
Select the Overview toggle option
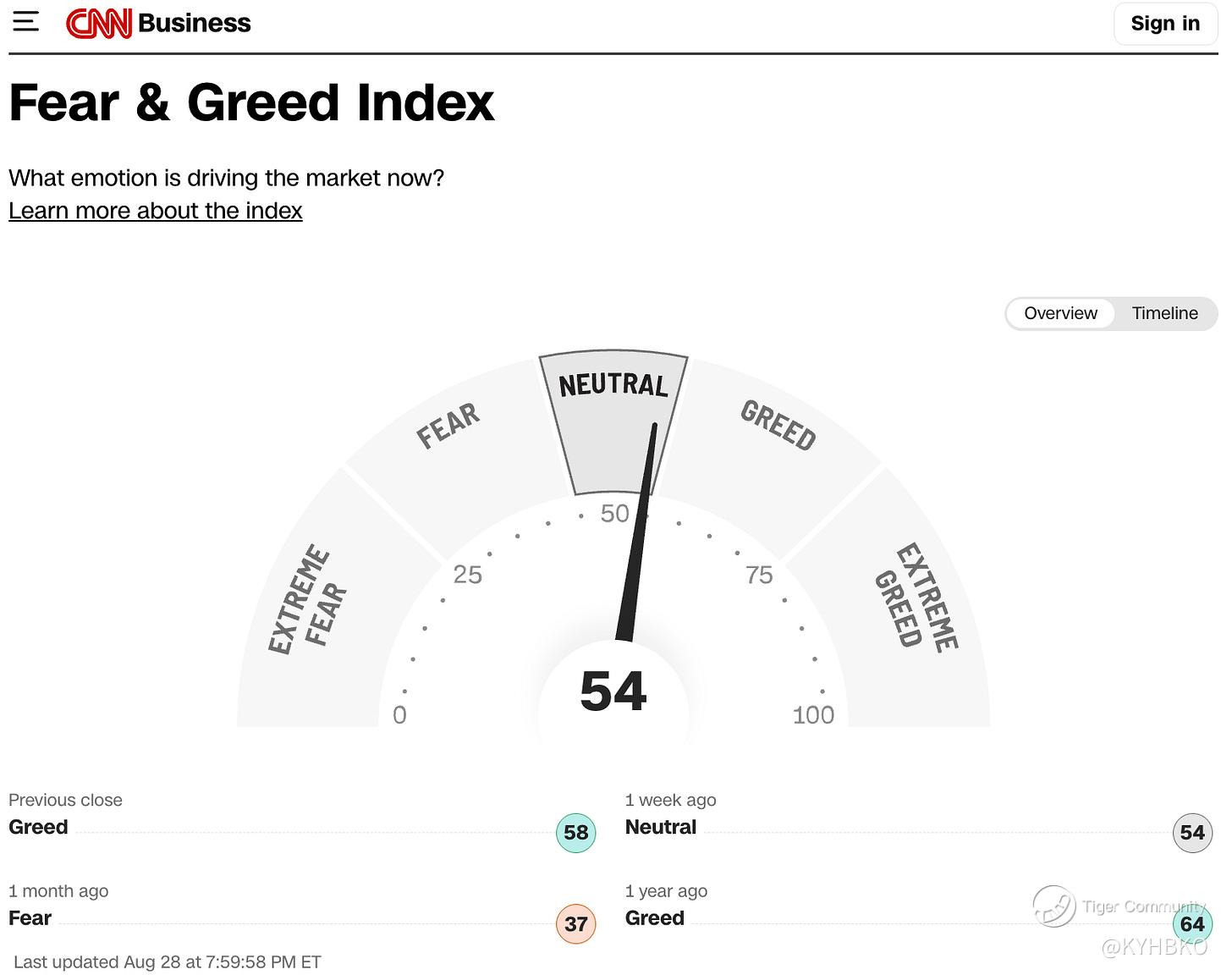(x=1060, y=313)
